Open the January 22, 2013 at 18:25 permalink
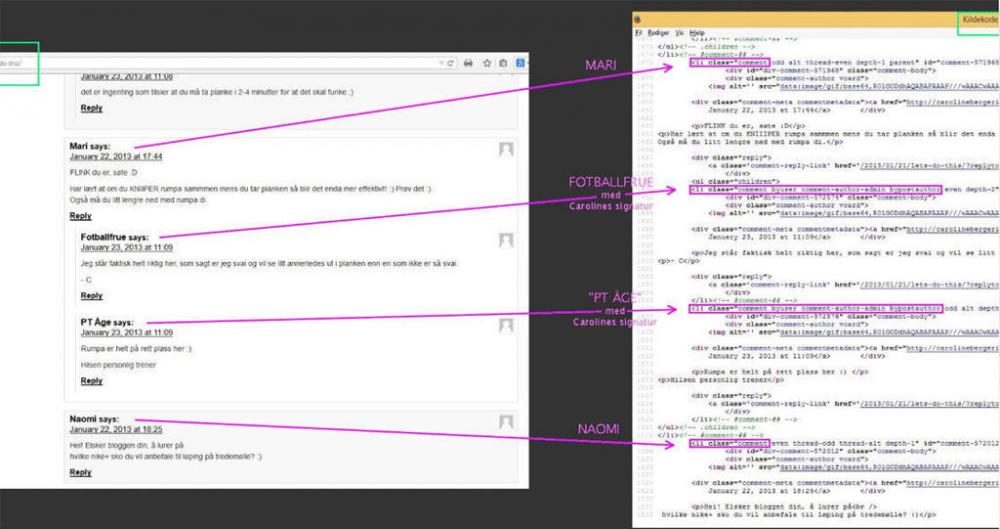This screenshot has width=1000, height=529. pos(116,429)
